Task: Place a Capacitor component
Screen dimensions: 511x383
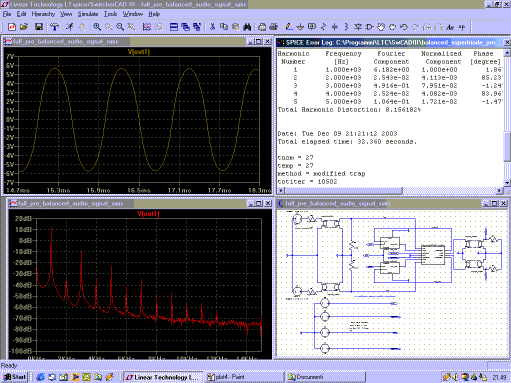Action: [335, 27]
